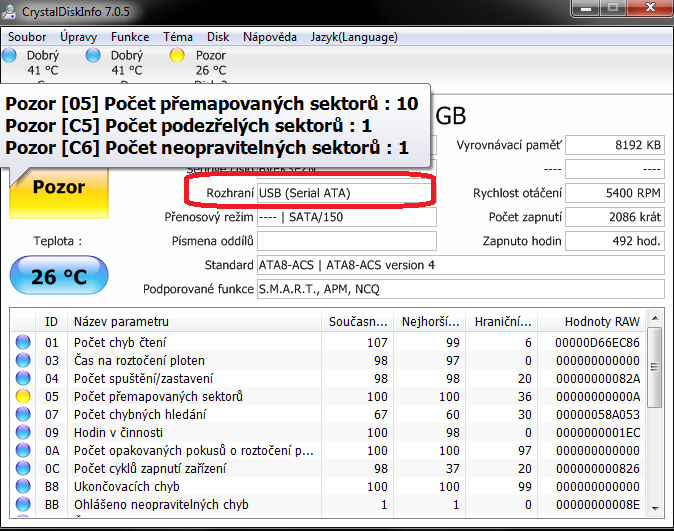Image resolution: width=674 pixels, height=531 pixels.
Task: Click the Hraniční... column header
Action: click(502, 322)
